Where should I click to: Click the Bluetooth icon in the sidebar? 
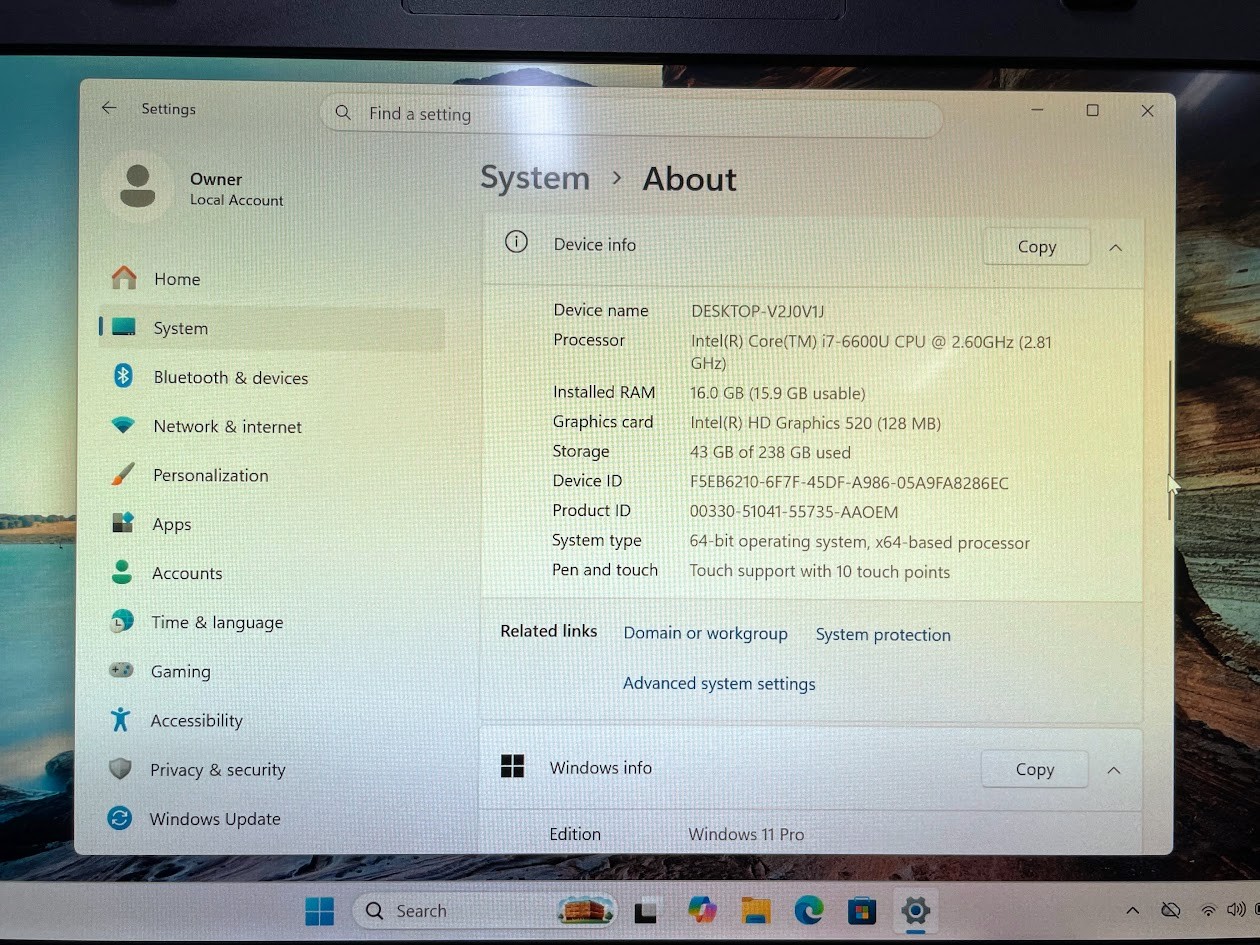(123, 376)
